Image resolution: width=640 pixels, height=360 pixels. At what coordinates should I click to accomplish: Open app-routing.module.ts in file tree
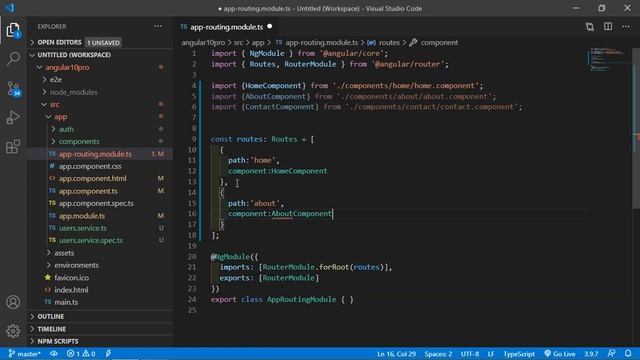100,154
